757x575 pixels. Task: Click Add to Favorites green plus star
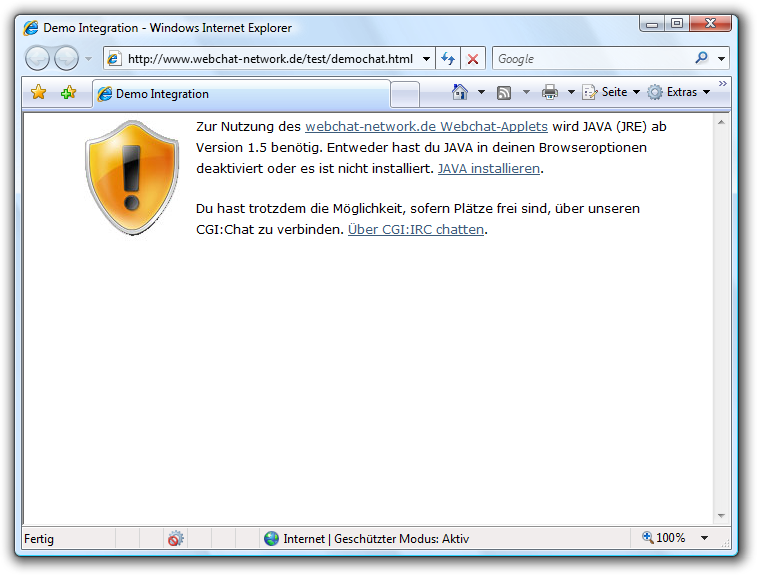[69, 92]
